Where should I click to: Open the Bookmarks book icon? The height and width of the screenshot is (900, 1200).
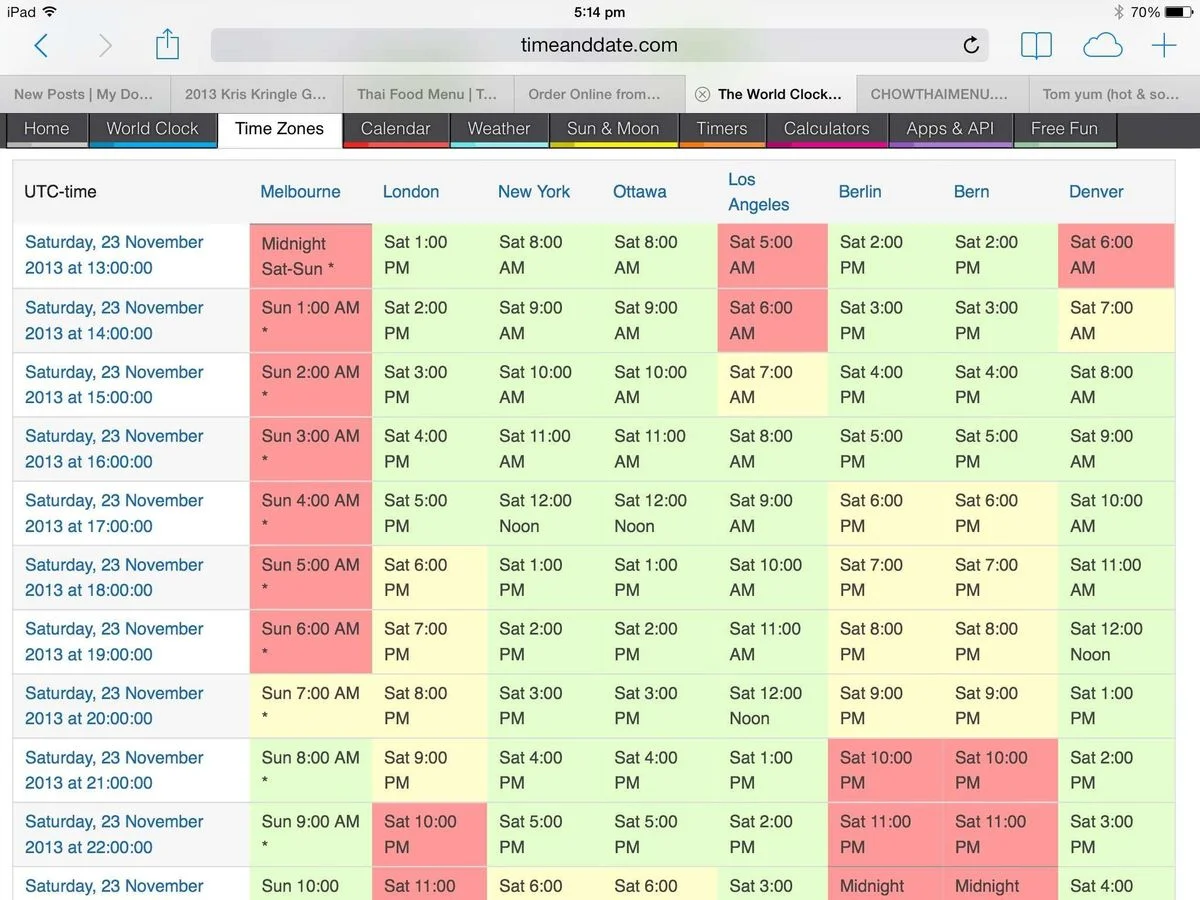point(1036,45)
